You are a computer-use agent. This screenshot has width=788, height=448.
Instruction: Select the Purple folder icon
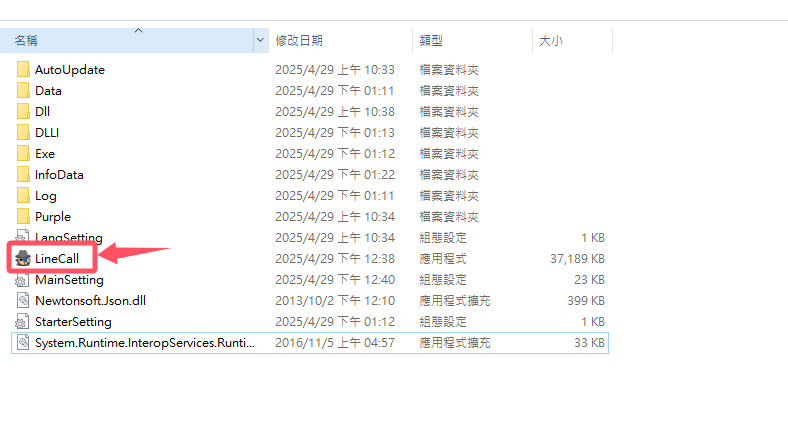pos(23,217)
